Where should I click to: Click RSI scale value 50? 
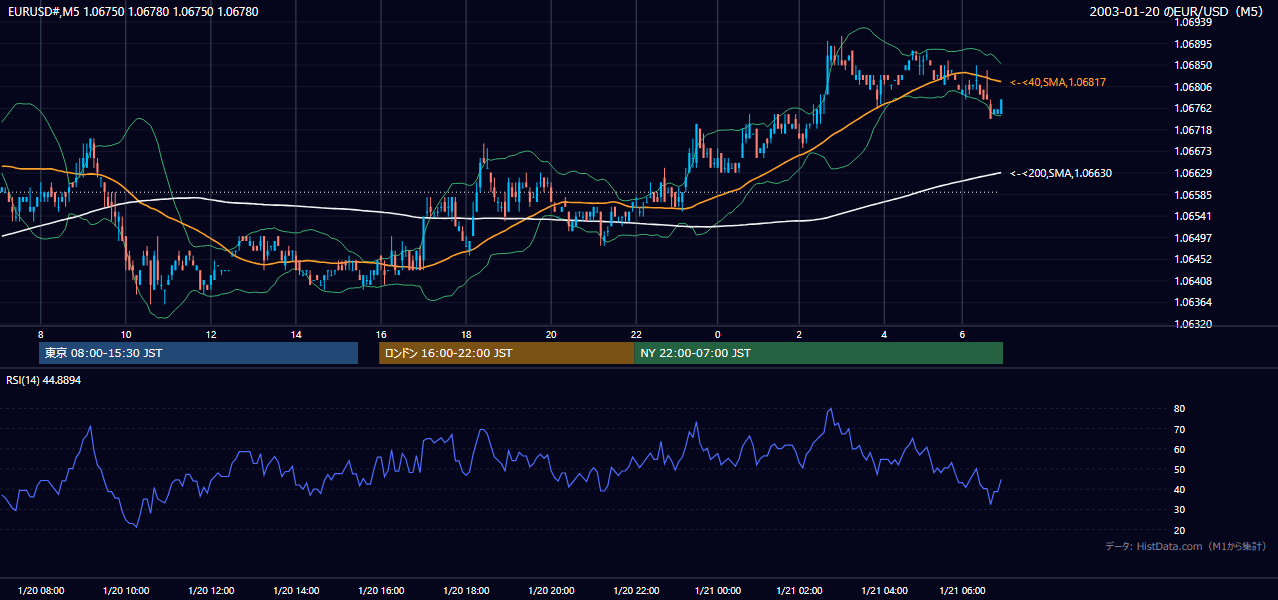pyautogui.click(x=1179, y=469)
